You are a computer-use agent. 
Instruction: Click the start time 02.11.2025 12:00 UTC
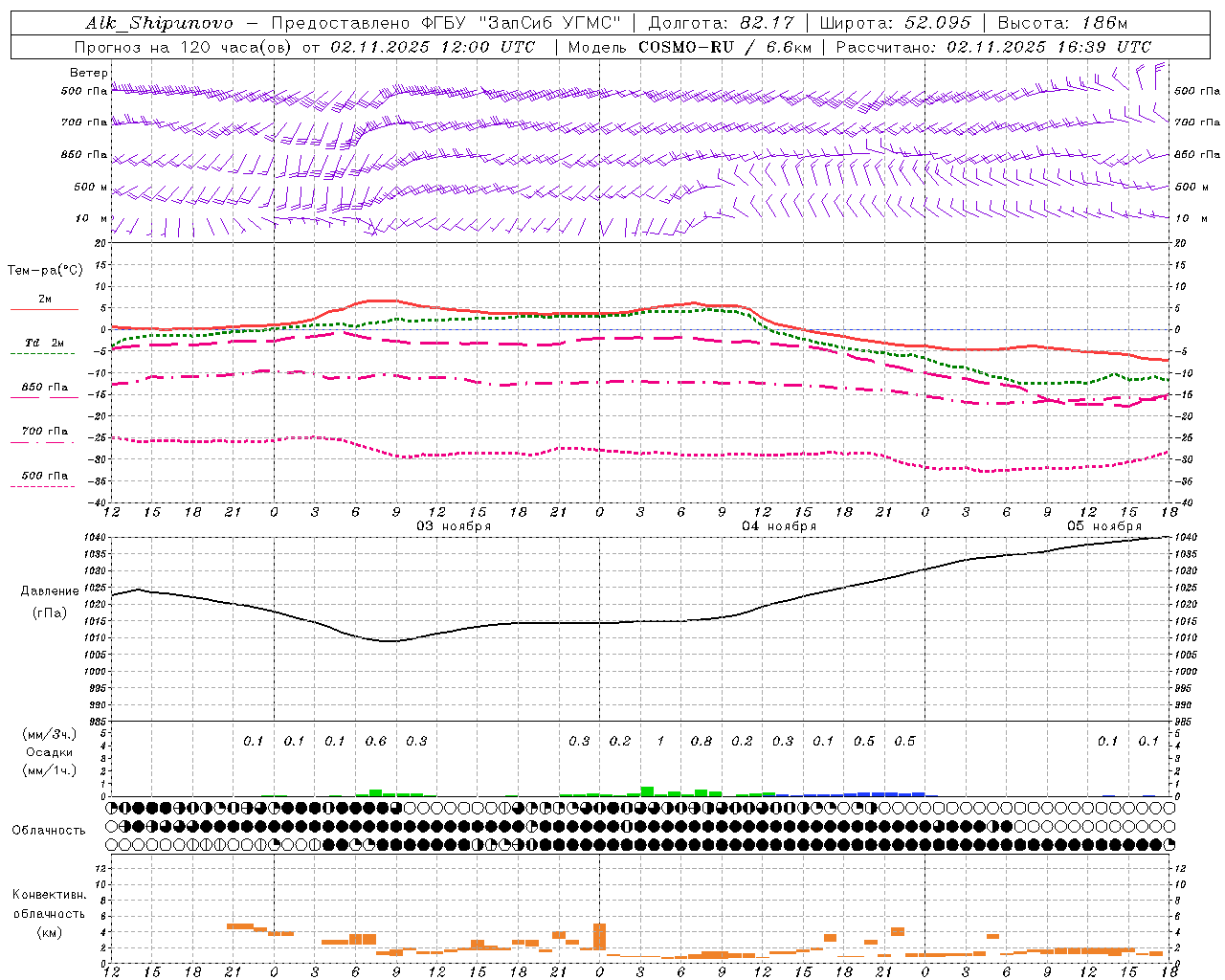pyautogui.click(x=433, y=47)
